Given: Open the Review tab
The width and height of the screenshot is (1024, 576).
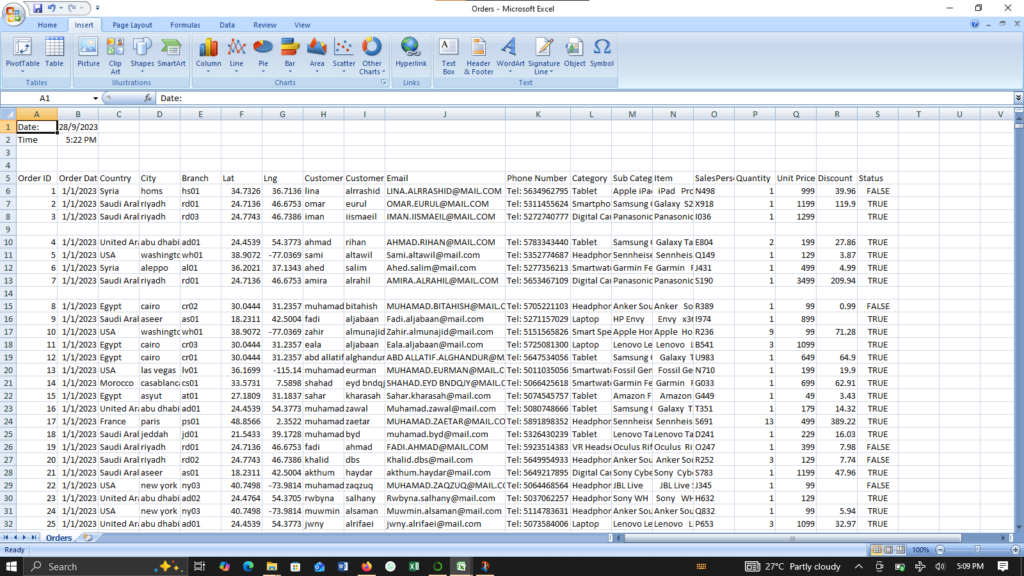Looking at the screenshot, I should pyautogui.click(x=264, y=25).
